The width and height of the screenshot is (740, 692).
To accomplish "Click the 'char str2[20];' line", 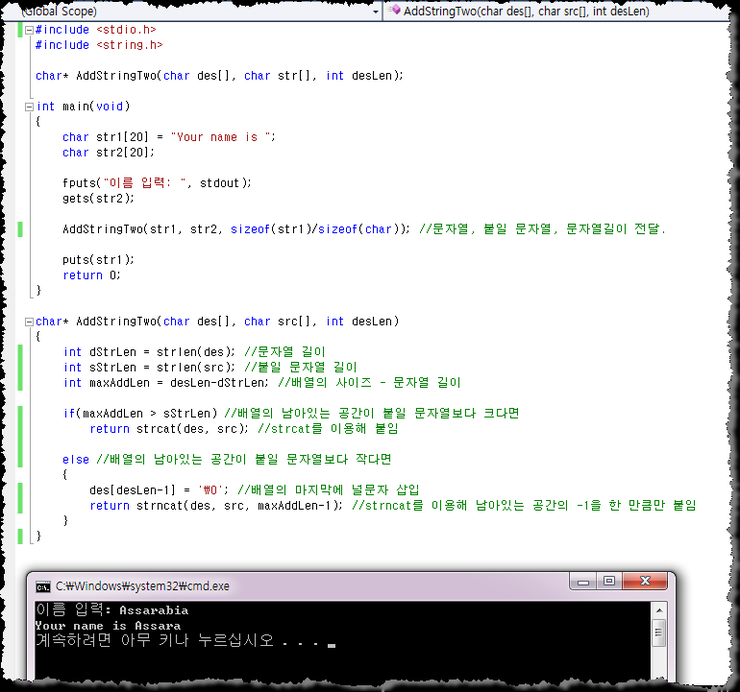I will pos(109,152).
